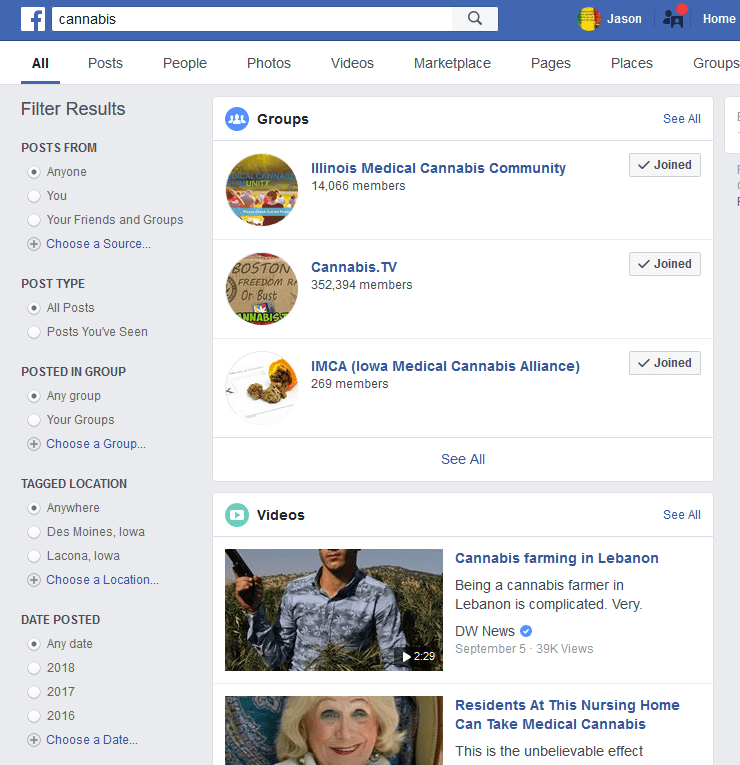Switch to the Posts tab
This screenshot has height=765, width=740.
pyautogui.click(x=105, y=63)
